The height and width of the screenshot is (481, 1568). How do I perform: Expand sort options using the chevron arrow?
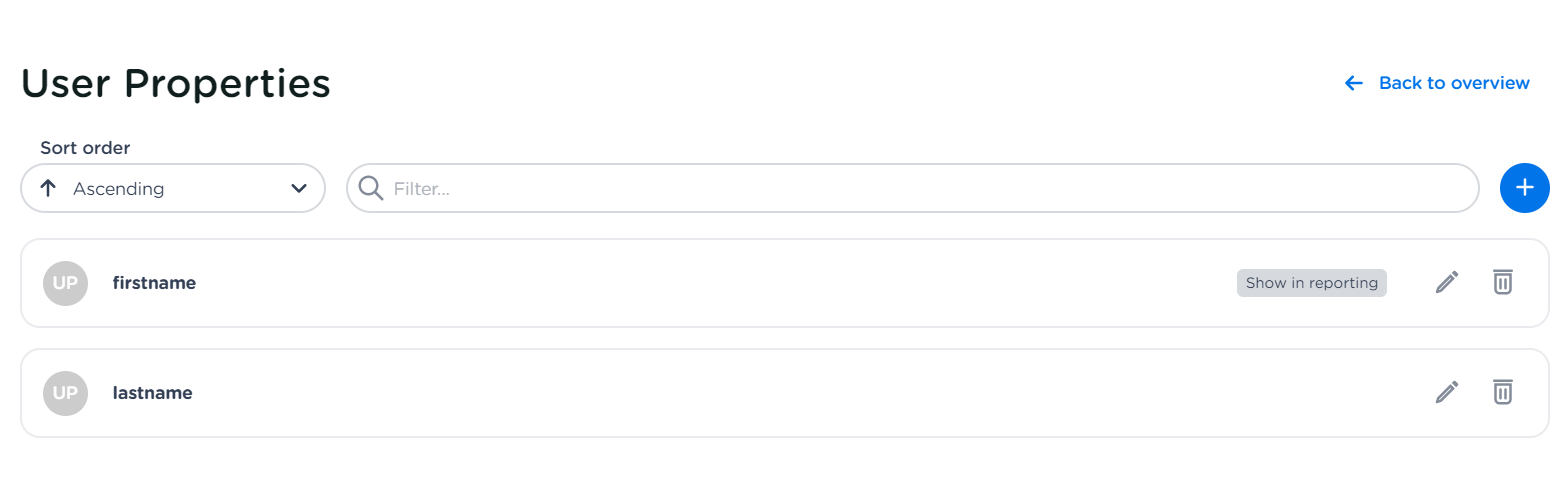298,188
